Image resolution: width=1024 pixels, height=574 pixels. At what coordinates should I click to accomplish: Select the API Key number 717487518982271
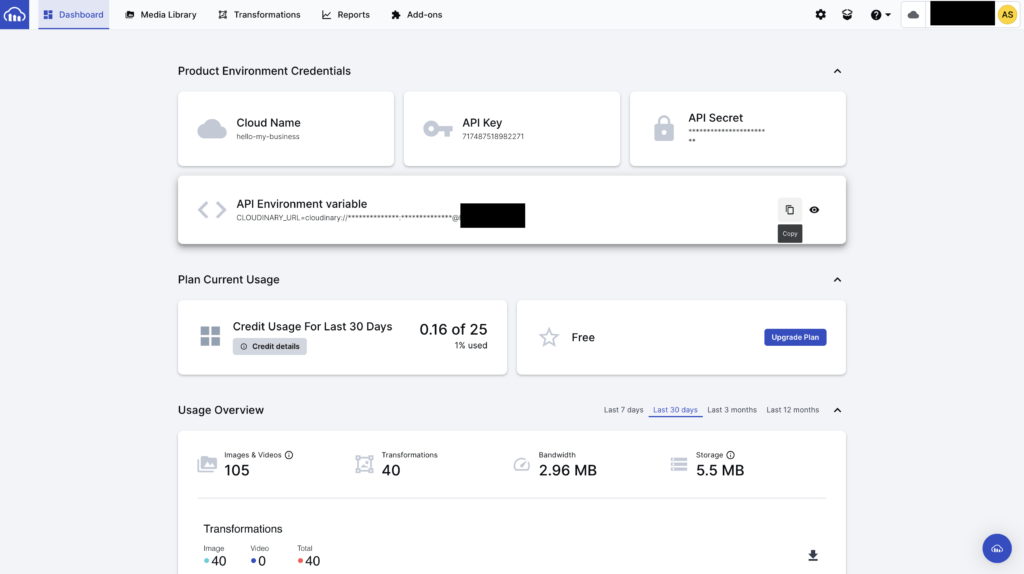493,136
